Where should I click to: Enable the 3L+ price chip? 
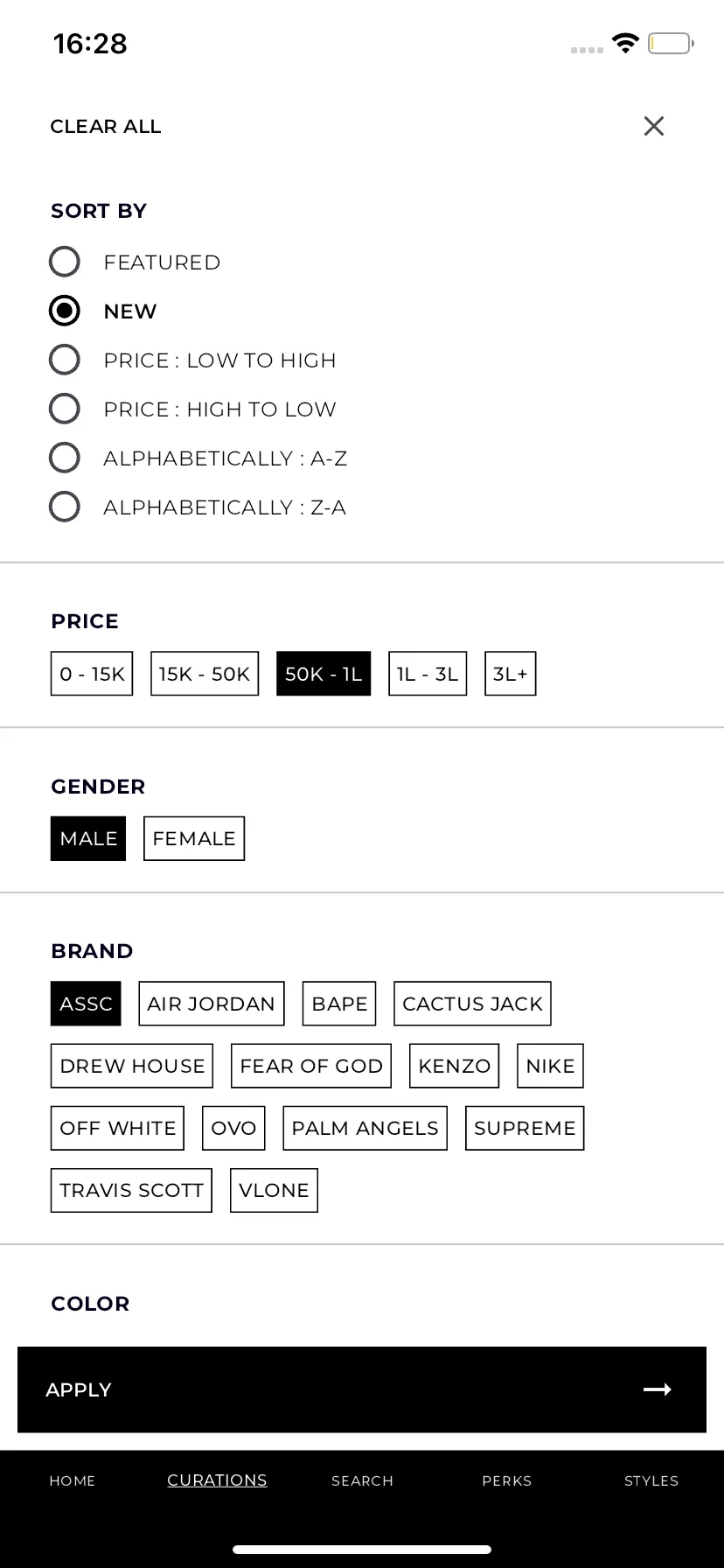(511, 674)
